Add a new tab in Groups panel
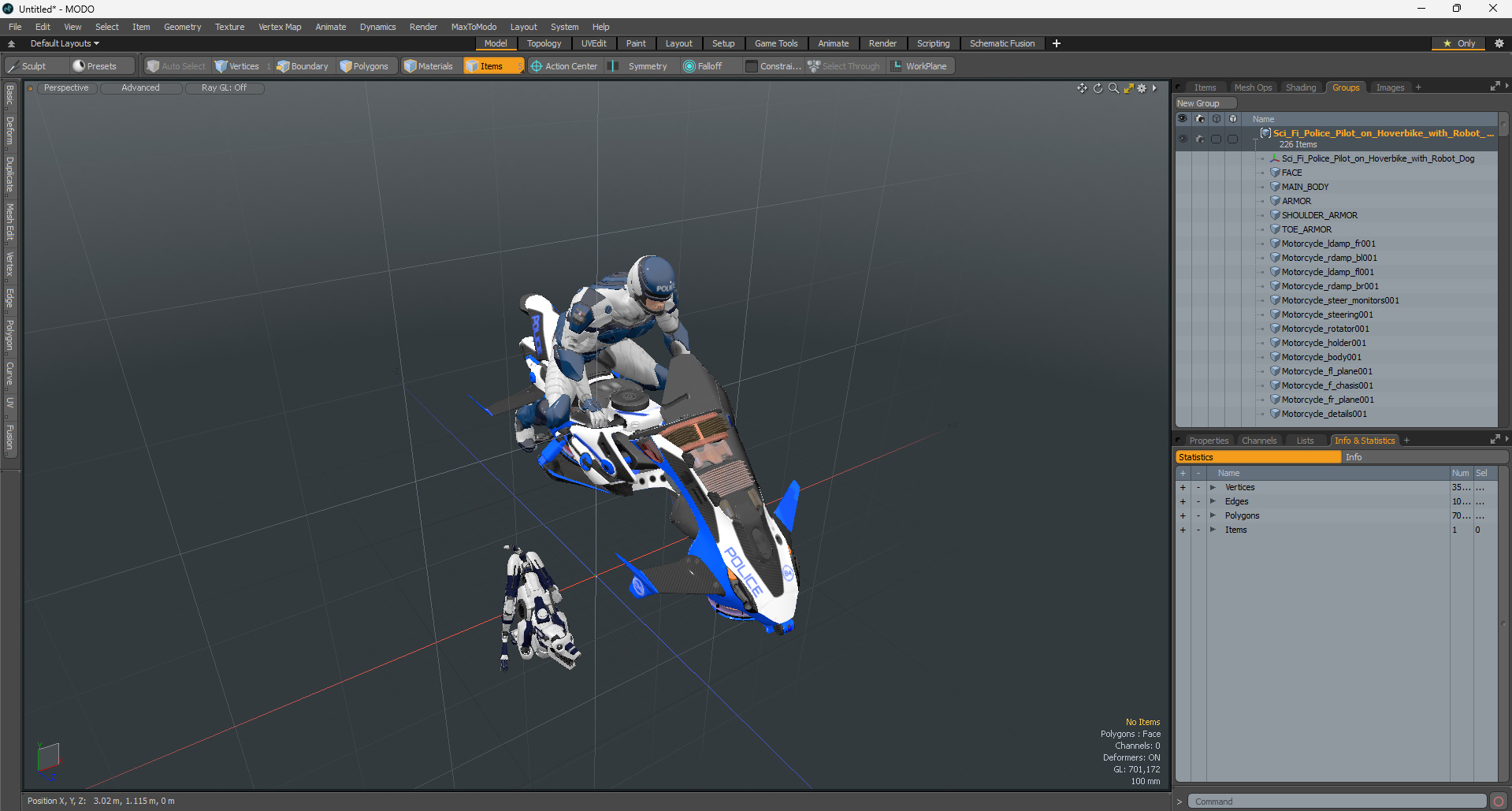 [x=1418, y=87]
